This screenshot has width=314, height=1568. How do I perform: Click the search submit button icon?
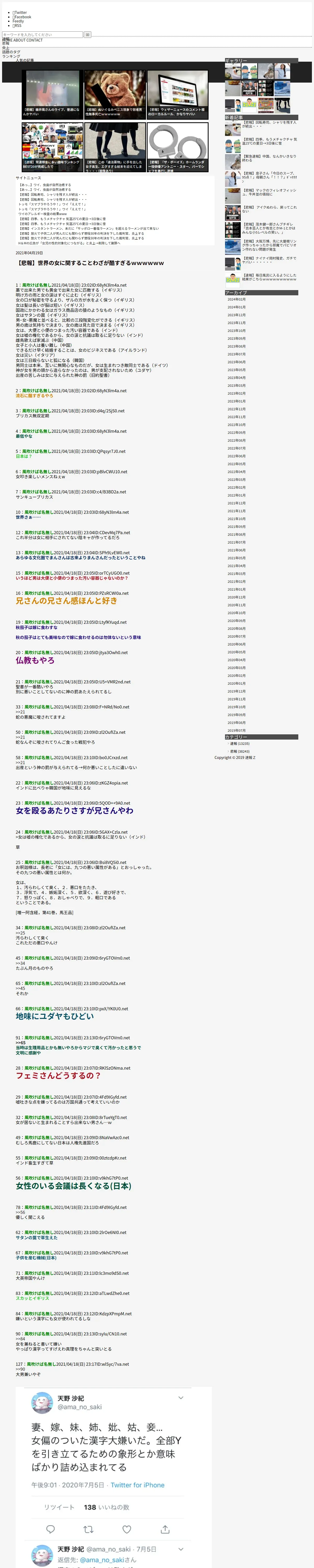coord(87,35)
